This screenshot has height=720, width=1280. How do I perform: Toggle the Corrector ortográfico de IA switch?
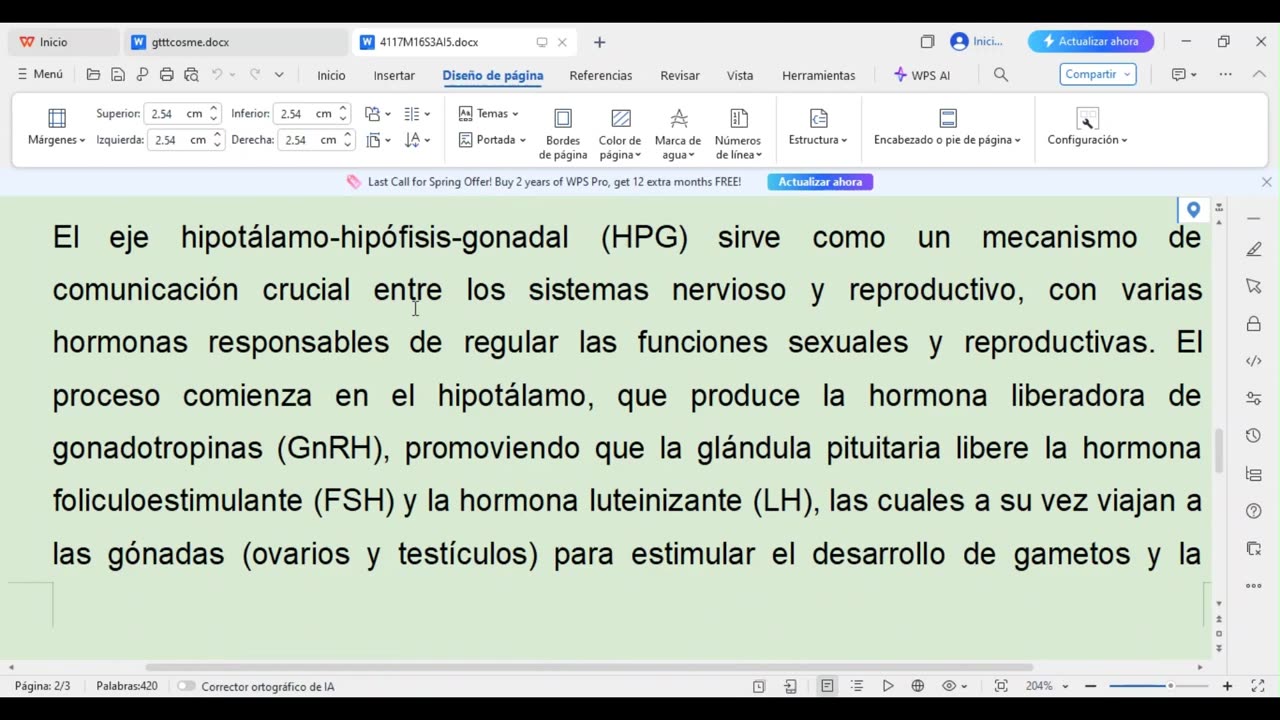coord(186,686)
